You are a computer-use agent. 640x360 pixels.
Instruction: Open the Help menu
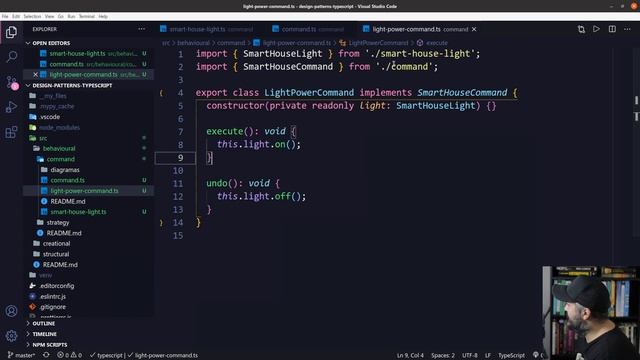103,16
